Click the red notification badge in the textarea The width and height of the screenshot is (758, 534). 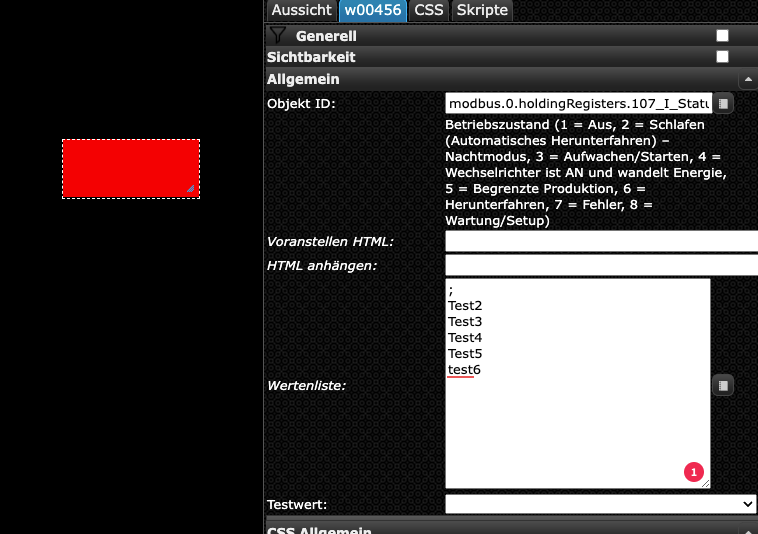pos(693,471)
